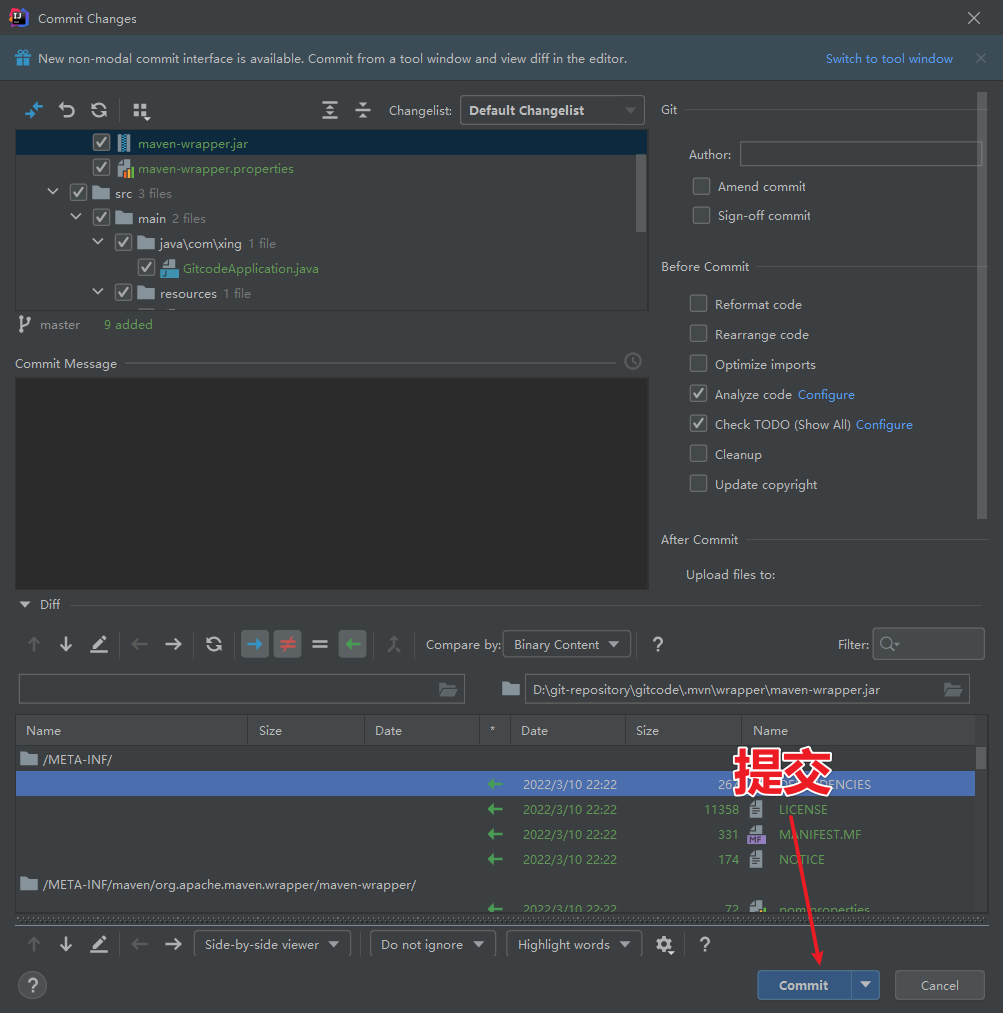
Task: Check the Reformat code option
Action: (698, 304)
